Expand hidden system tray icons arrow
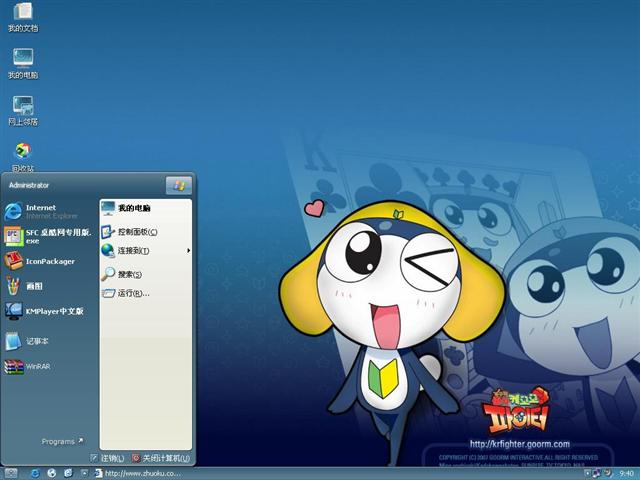Image resolution: width=640 pixels, height=480 pixels. [587, 473]
